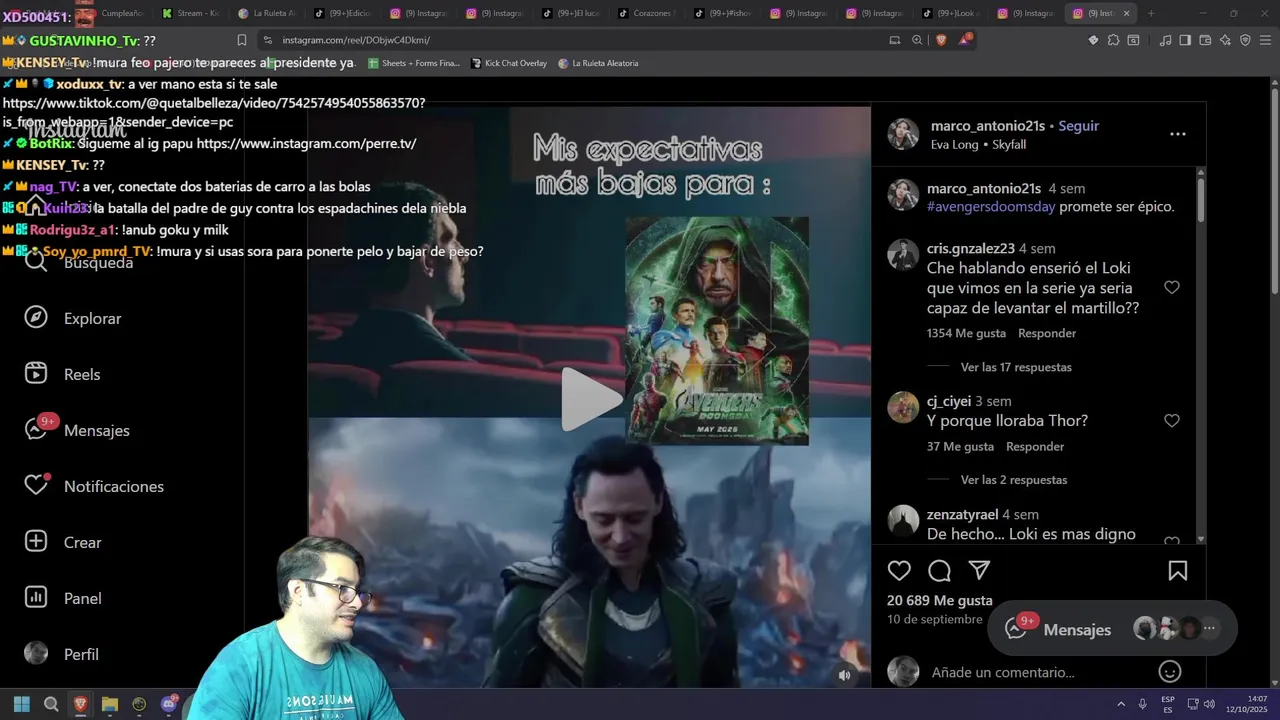Show likes on cris.gnzalez23 comment: 1354 Me gusta
Viewport: 1280px width, 720px height.
(x=966, y=333)
